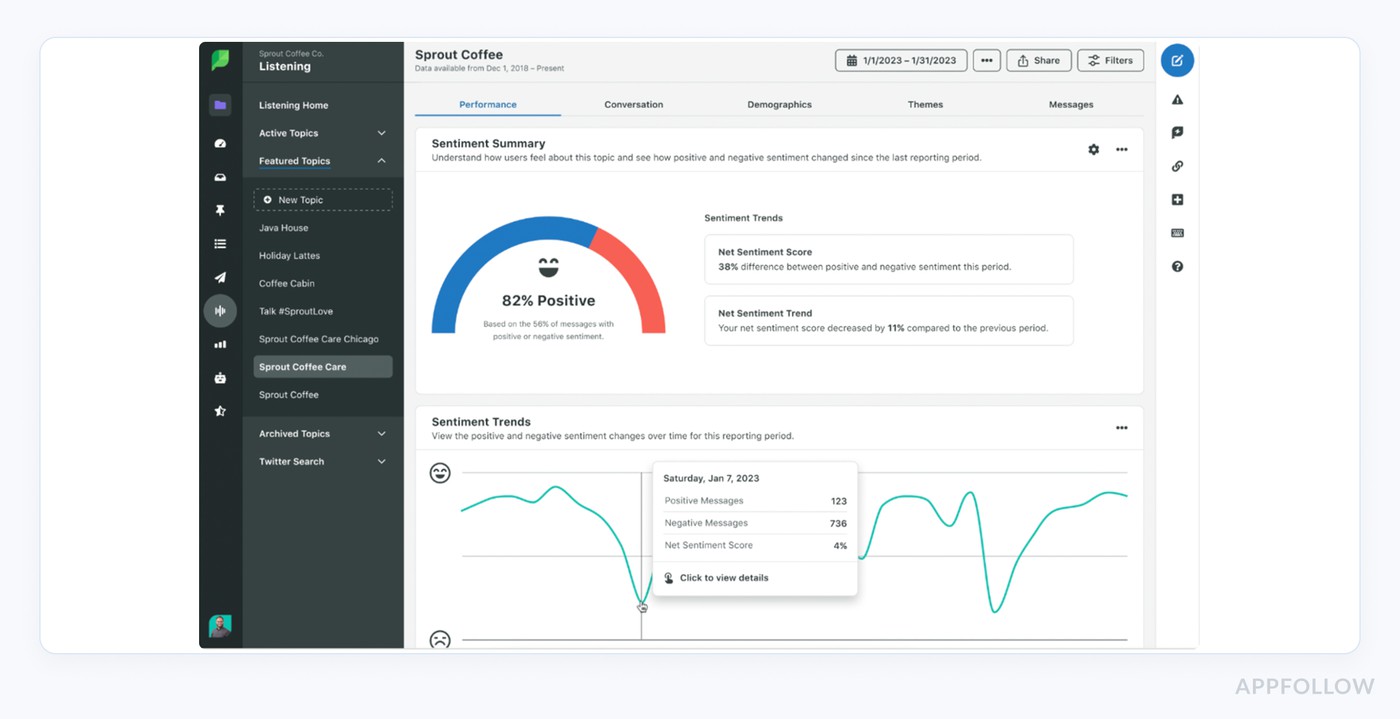Click the Negative Messages row in tooltip
Viewport: 1400px width, 719px height.
pyautogui.click(x=756, y=523)
